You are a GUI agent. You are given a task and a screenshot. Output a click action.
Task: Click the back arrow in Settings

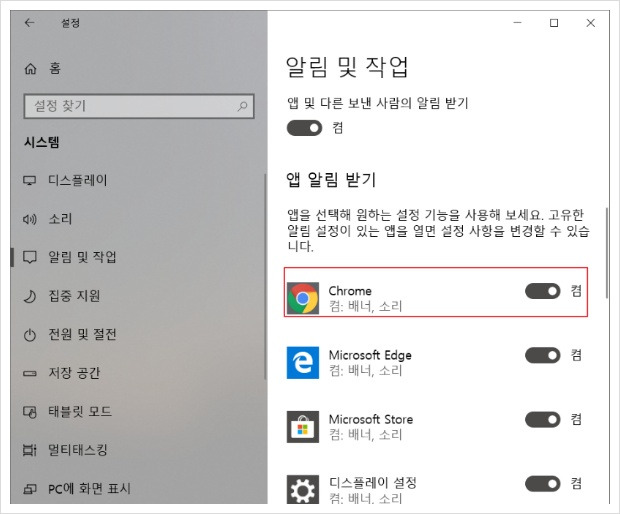pyautogui.click(x=30, y=23)
